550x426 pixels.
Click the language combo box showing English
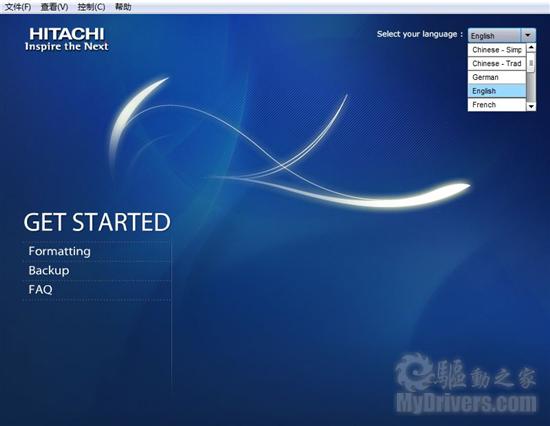click(x=502, y=35)
